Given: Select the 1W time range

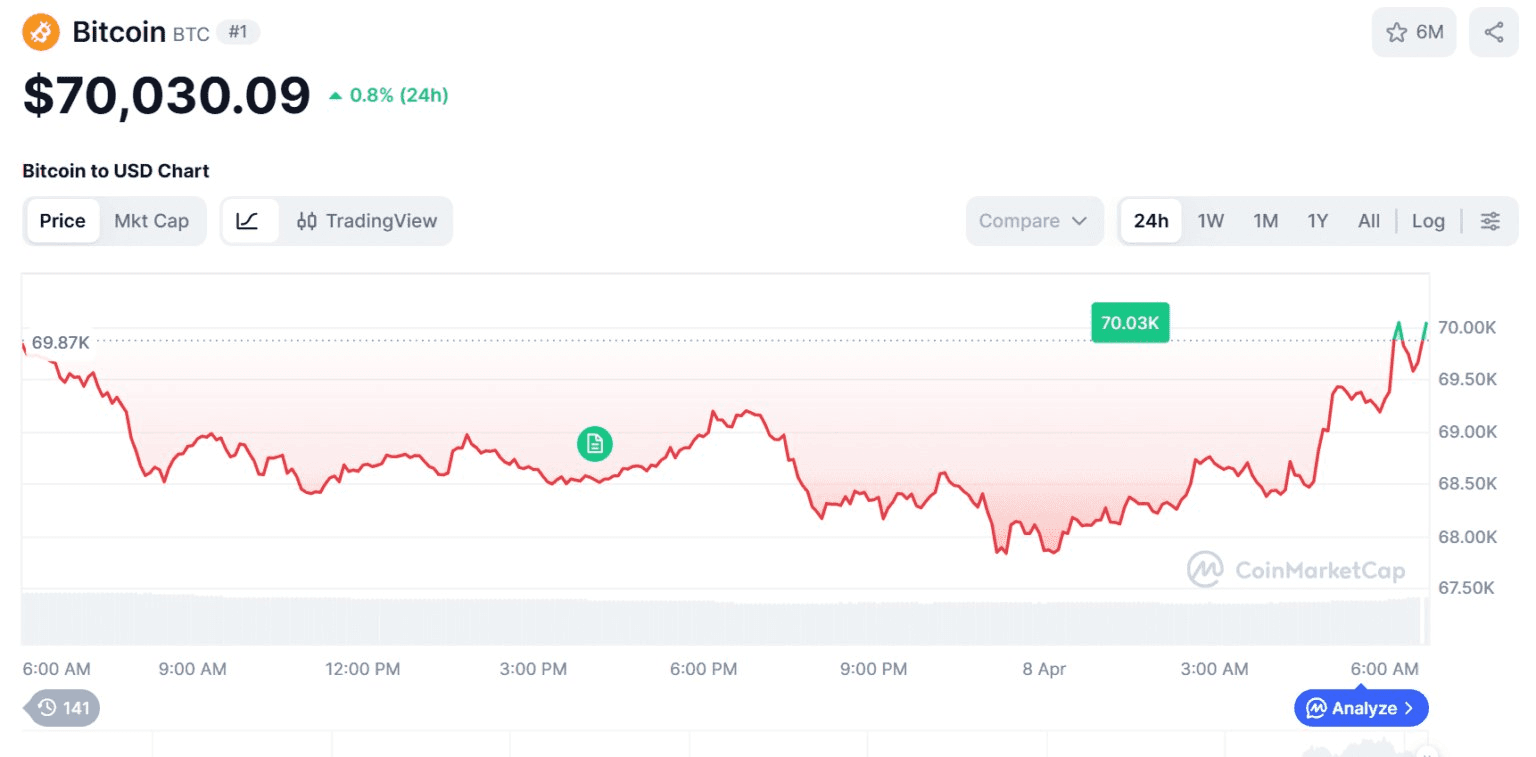Looking at the screenshot, I should [x=1210, y=221].
